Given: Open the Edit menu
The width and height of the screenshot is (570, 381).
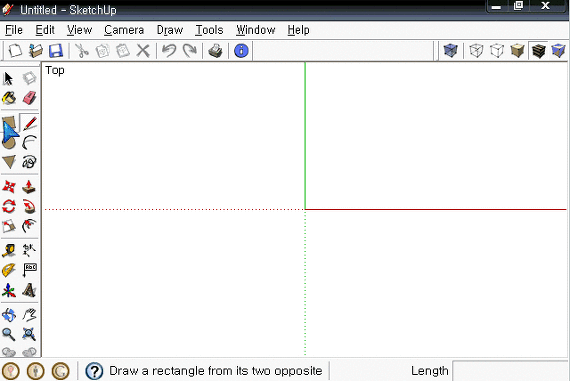Looking at the screenshot, I should 45,30.
